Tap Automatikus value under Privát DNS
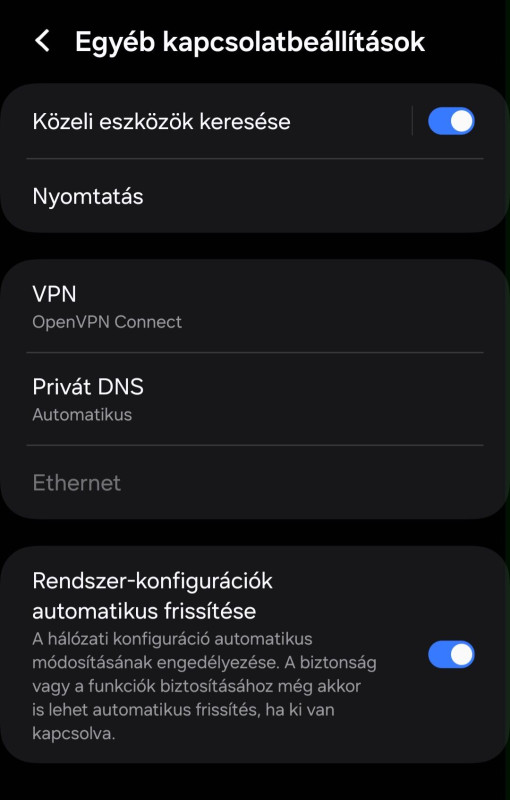This screenshot has height=800, width=510. tap(82, 415)
